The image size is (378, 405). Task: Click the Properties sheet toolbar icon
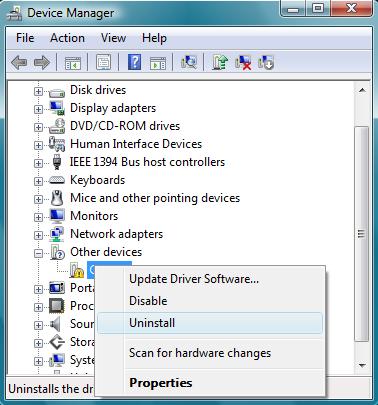point(104,62)
